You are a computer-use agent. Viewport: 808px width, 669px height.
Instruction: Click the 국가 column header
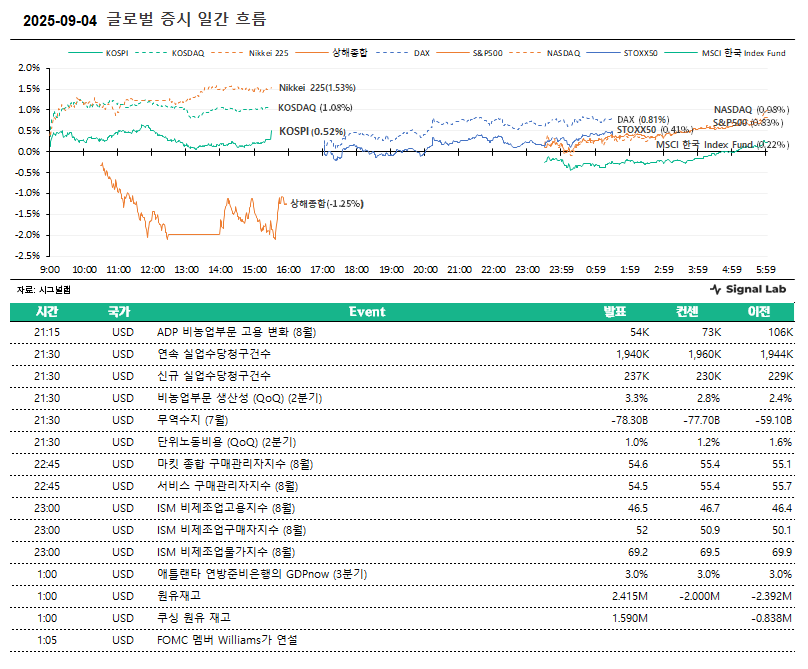[119, 311]
